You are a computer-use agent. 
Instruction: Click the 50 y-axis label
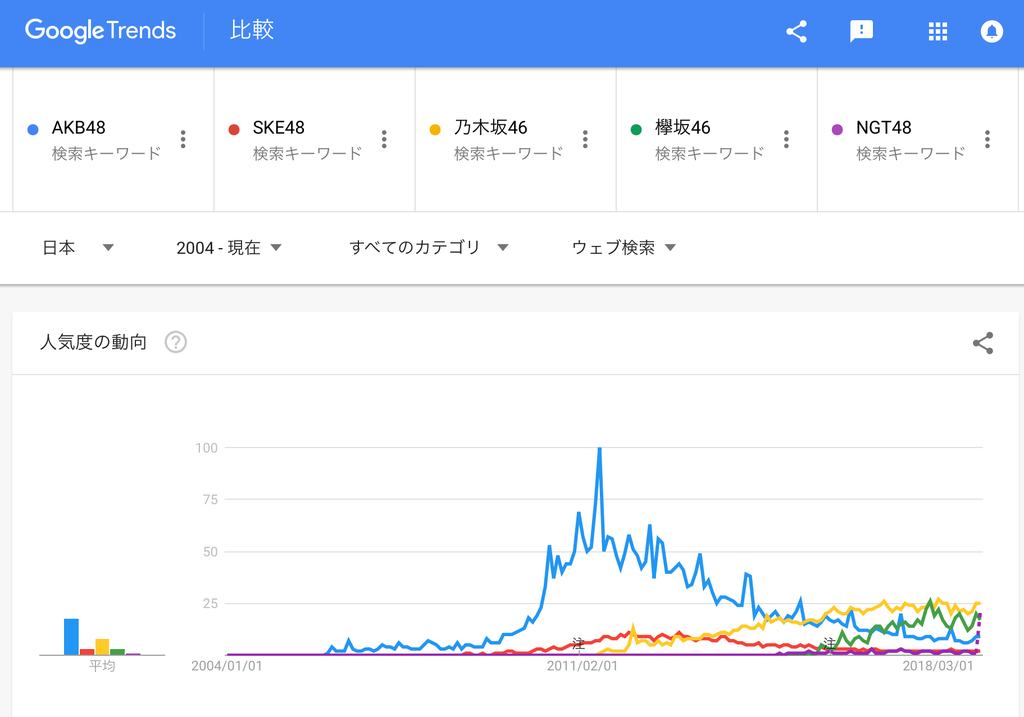(210, 552)
